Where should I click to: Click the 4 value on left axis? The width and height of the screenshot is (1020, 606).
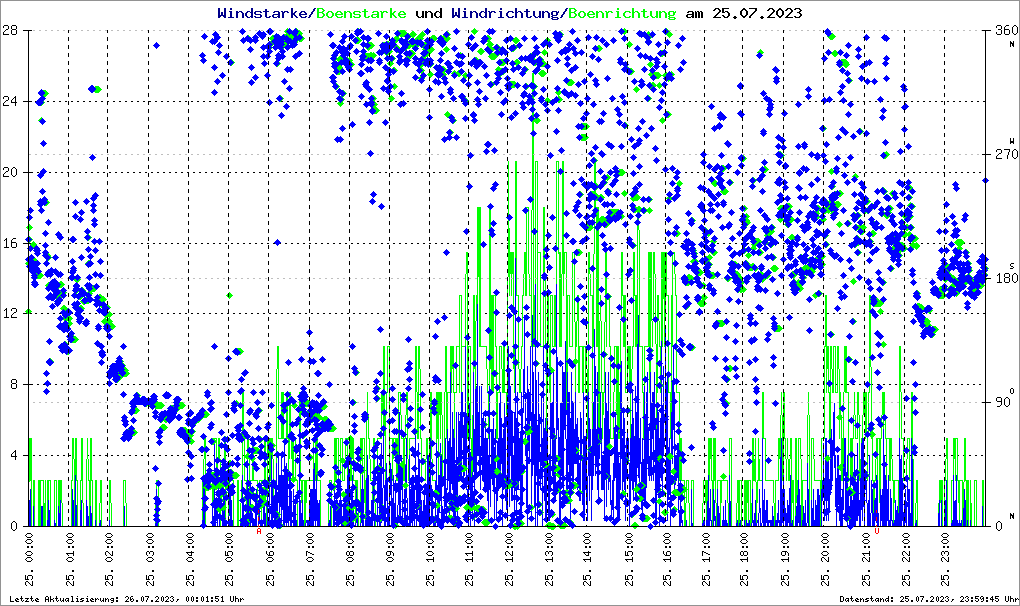pyautogui.click(x=14, y=456)
